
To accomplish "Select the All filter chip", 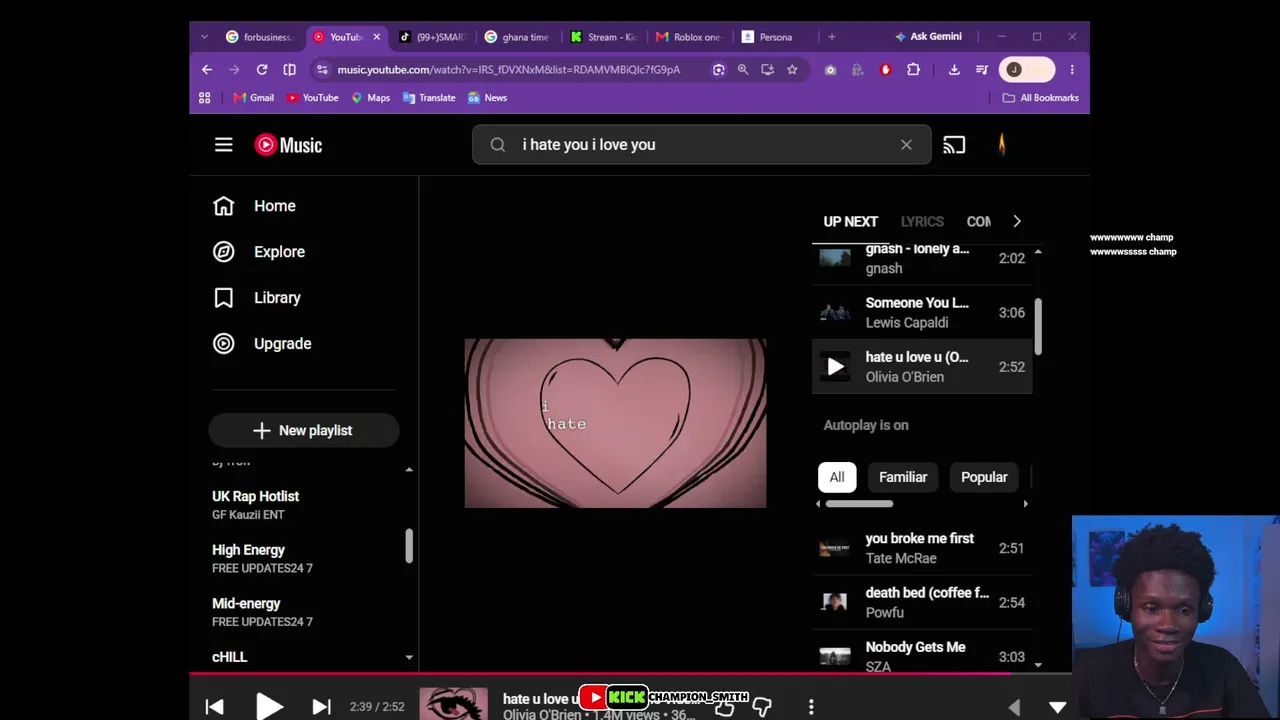I will point(837,477).
